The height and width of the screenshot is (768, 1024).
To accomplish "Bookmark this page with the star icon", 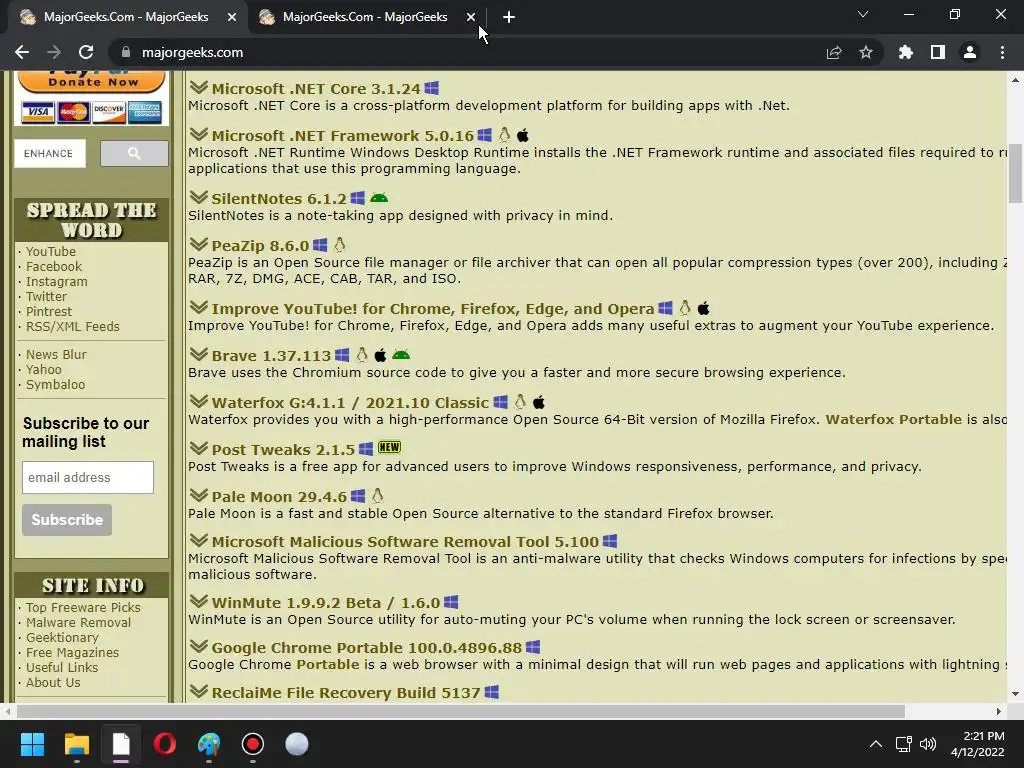I will (866, 52).
